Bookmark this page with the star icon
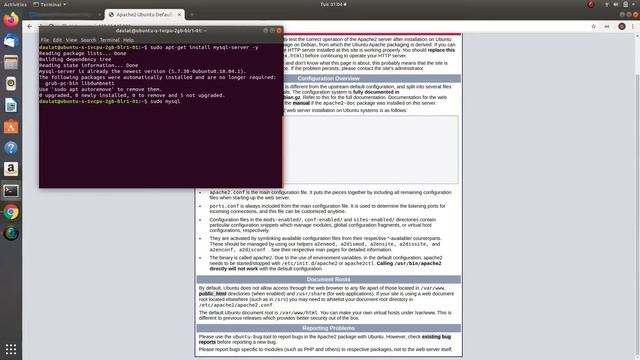 point(593,27)
